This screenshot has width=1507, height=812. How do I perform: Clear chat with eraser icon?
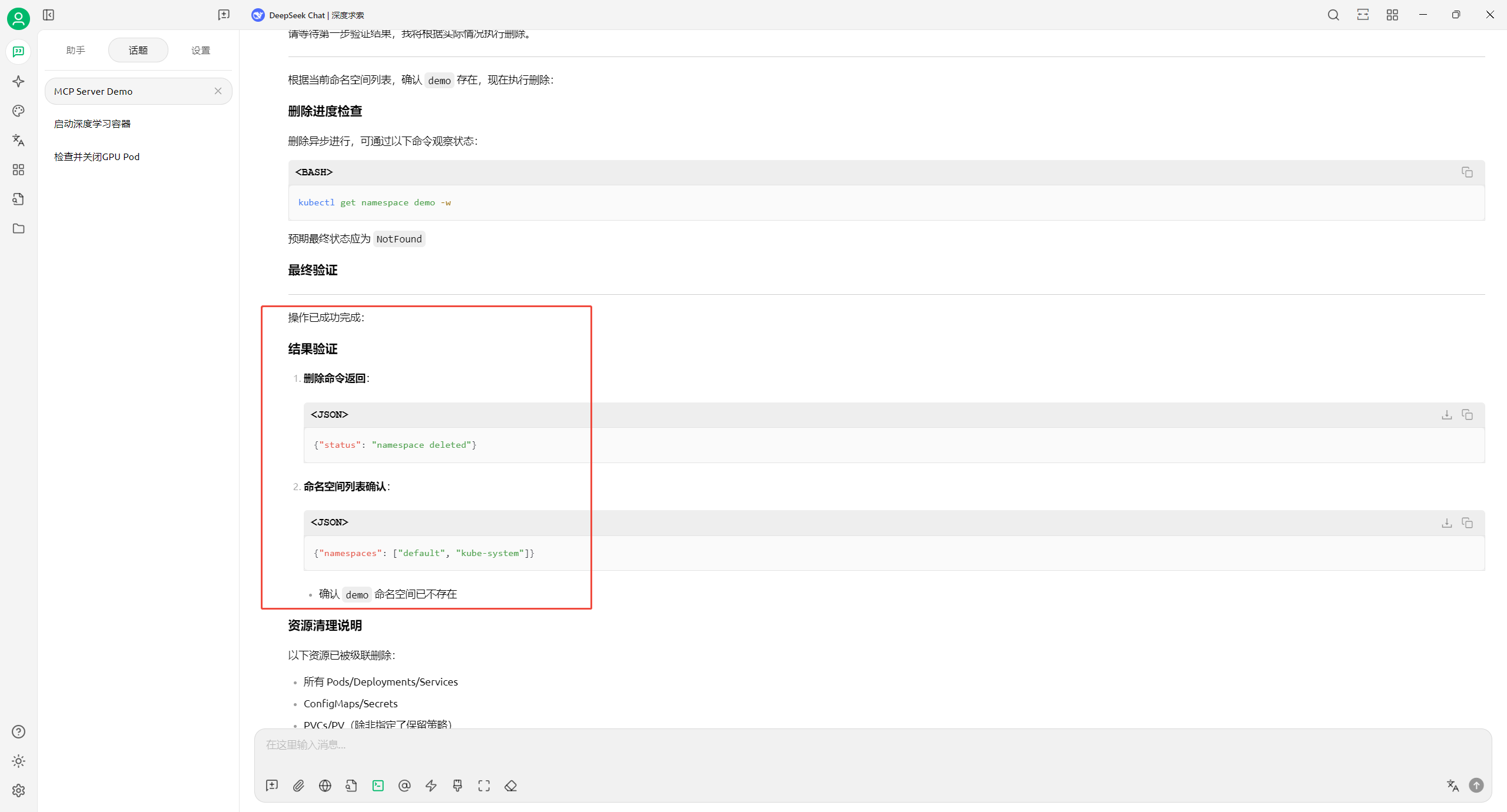click(x=510, y=786)
